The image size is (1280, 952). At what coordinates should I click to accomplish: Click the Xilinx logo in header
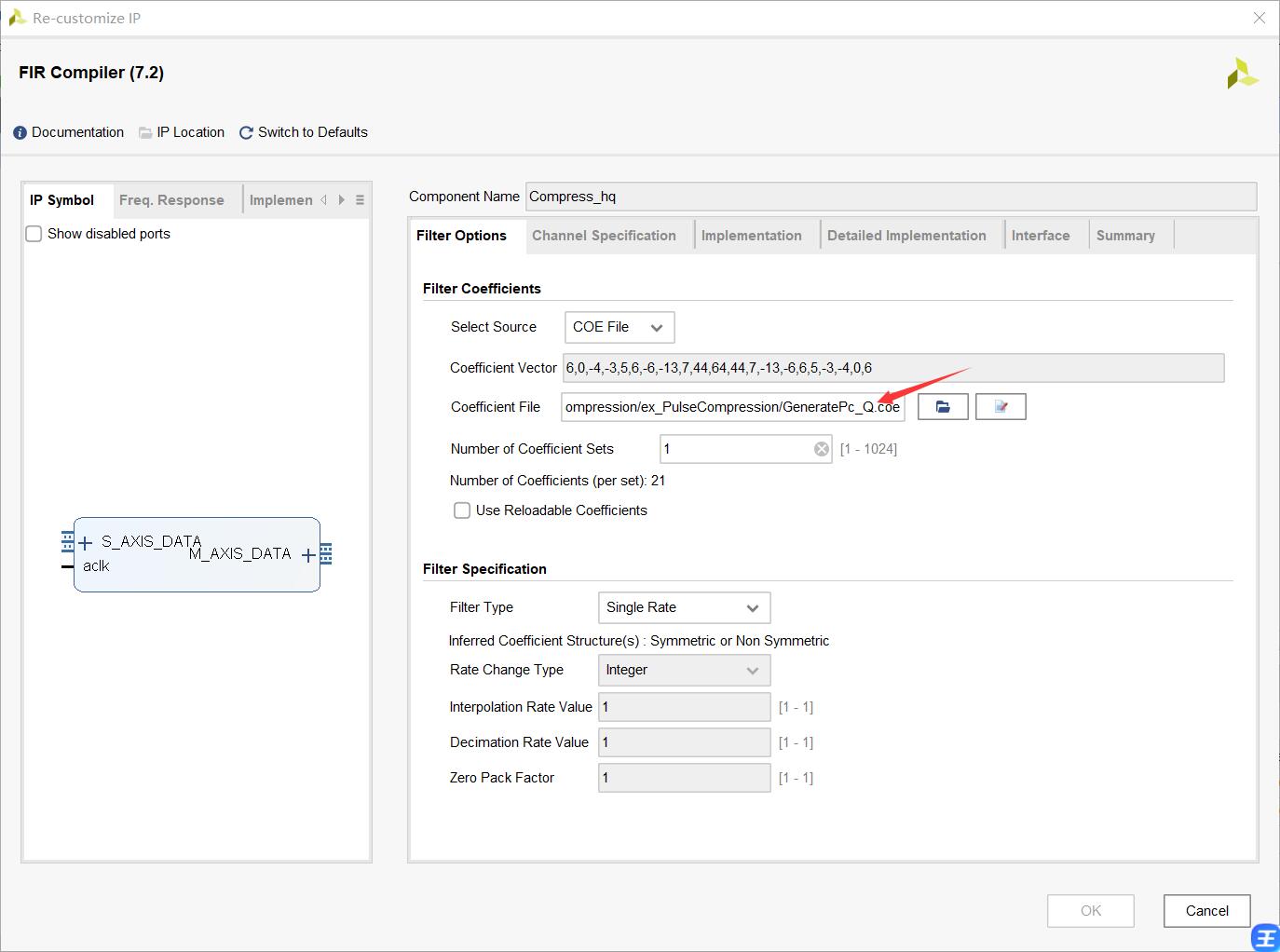click(1242, 74)
